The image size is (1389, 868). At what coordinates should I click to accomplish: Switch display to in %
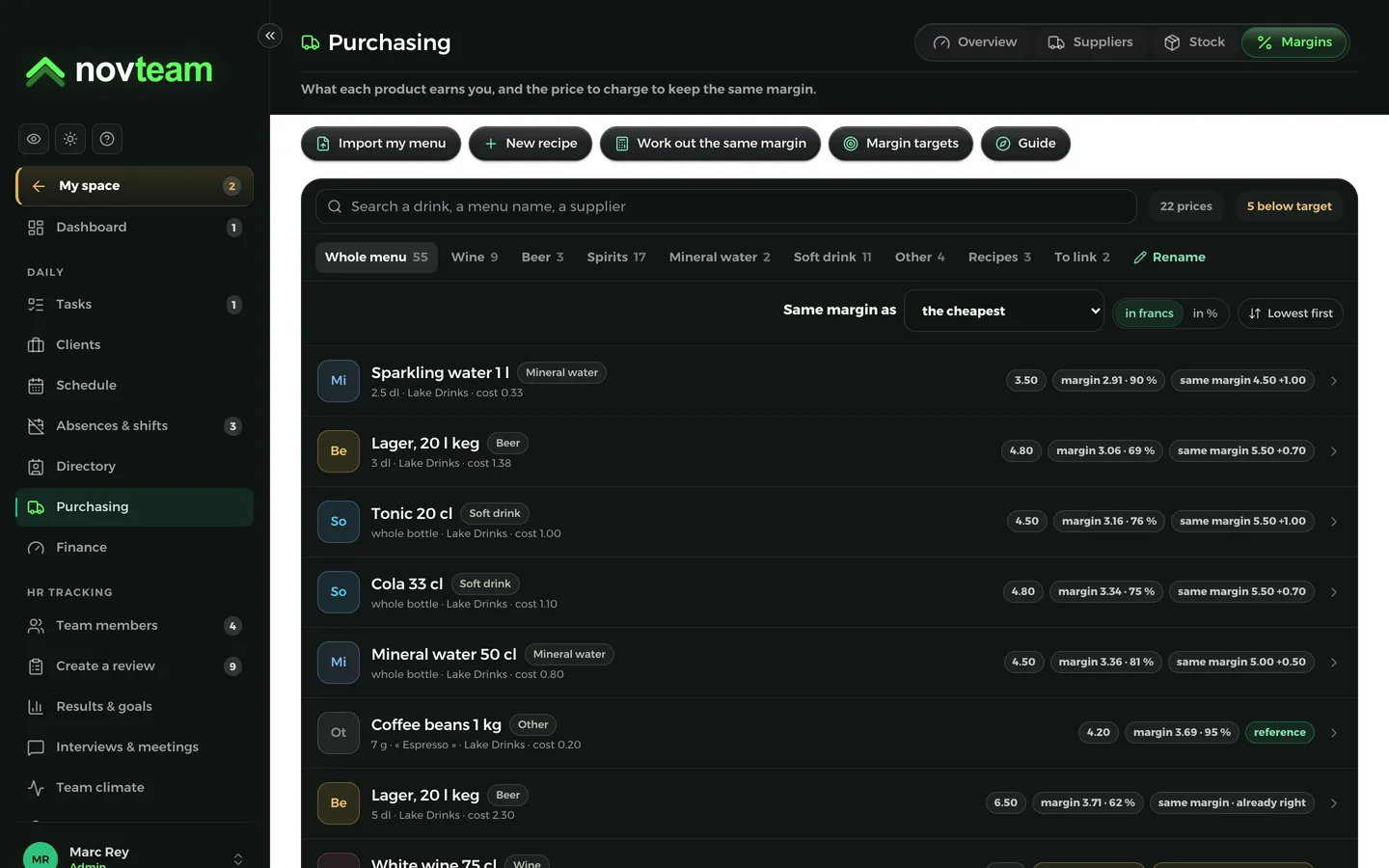(1205, 313)
